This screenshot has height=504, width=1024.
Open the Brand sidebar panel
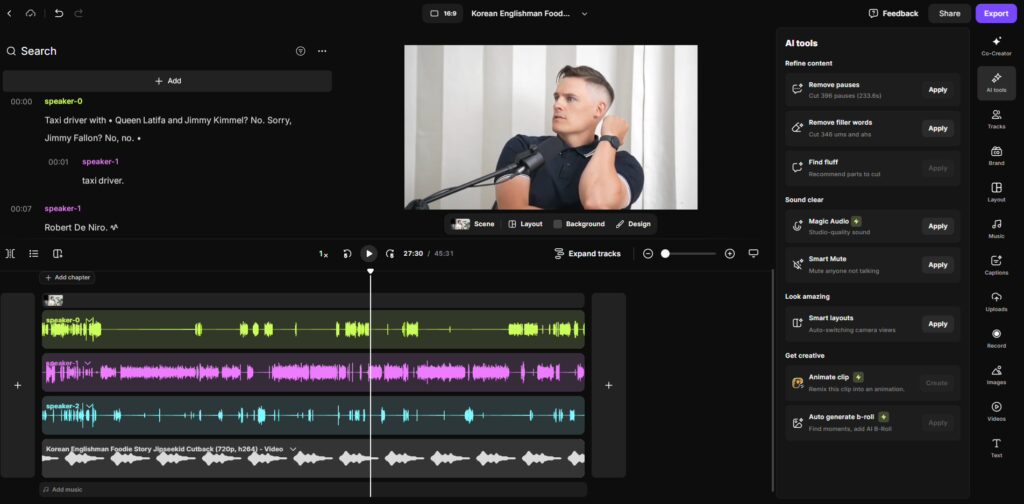point(996,155)
